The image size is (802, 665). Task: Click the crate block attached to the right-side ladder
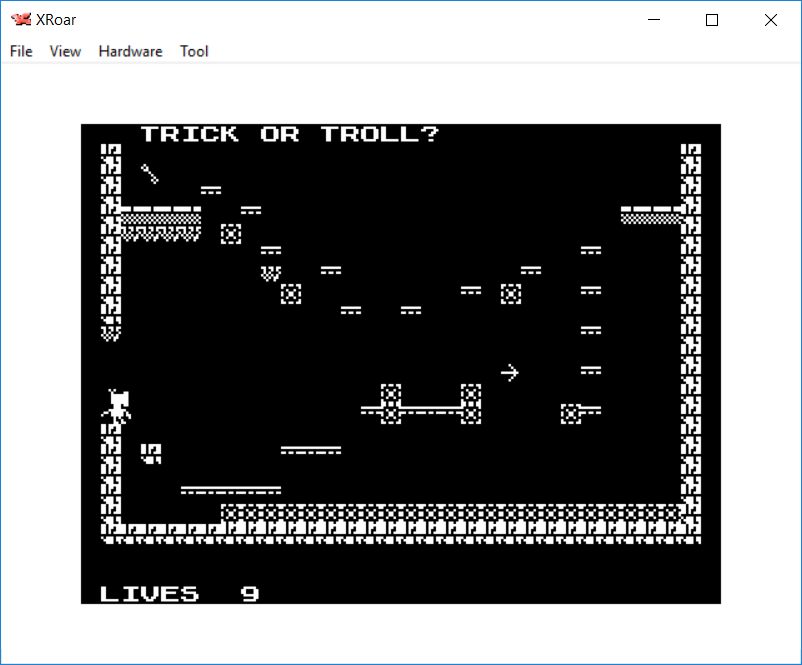point(571,413)
